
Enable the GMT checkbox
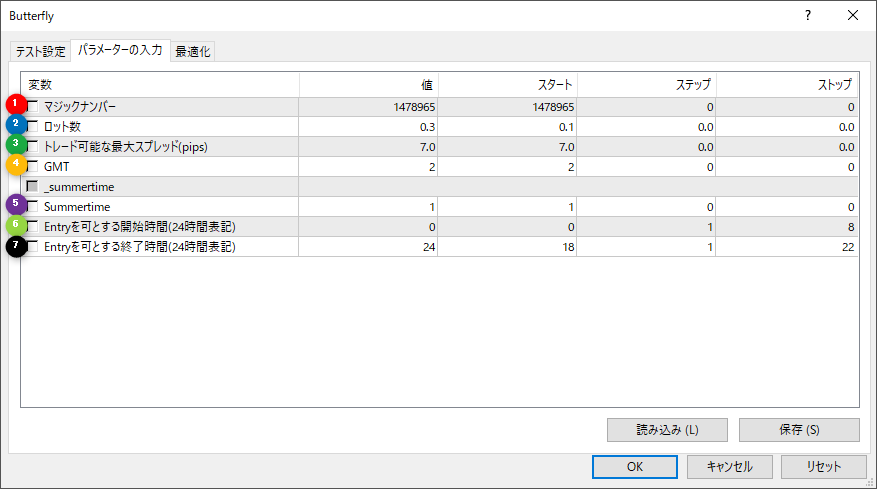[x=33, y=167]
